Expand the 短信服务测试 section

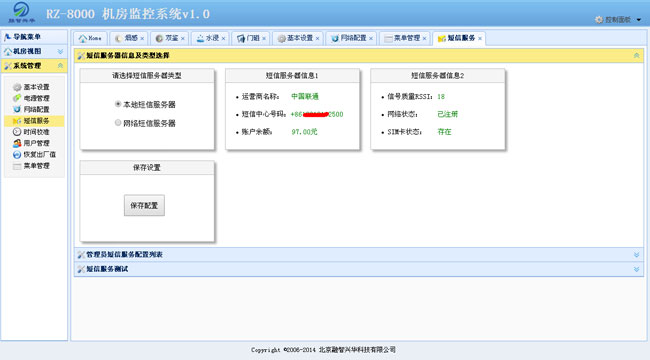coord(636,269)
